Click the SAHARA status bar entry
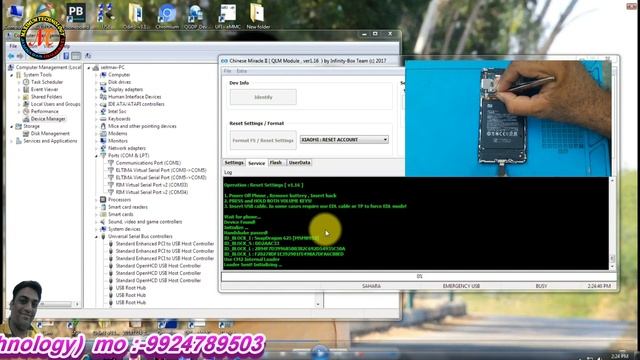The image size is (640, 360). (371, 286)
